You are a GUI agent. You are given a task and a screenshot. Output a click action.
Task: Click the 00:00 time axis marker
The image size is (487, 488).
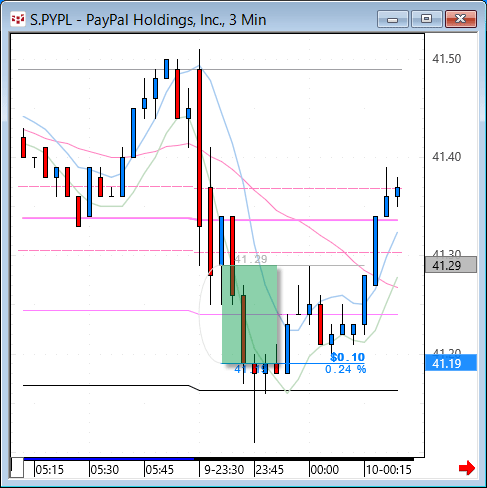click(325, 470)
